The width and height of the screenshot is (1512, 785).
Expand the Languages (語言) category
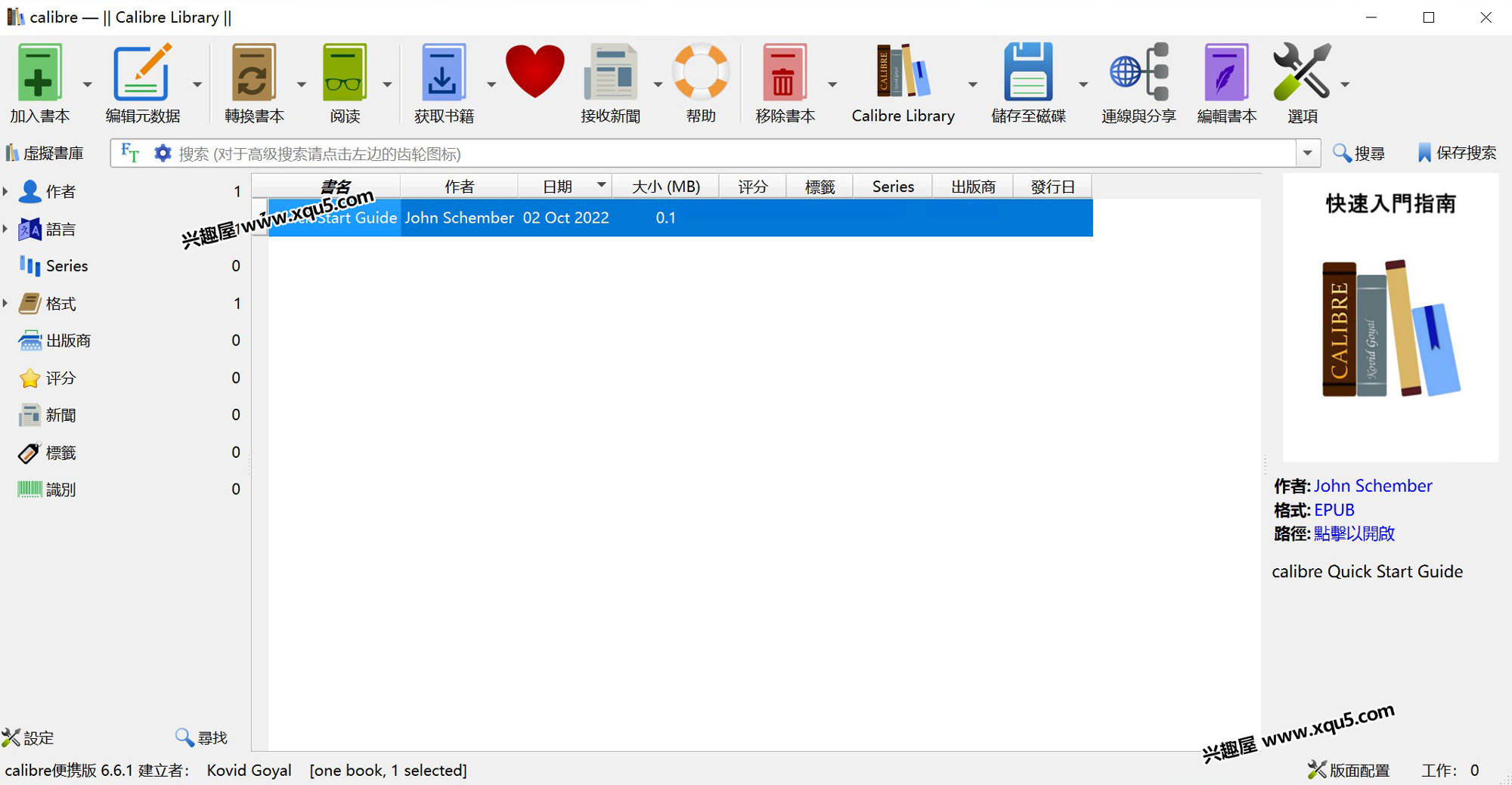[x=5, y=228]
